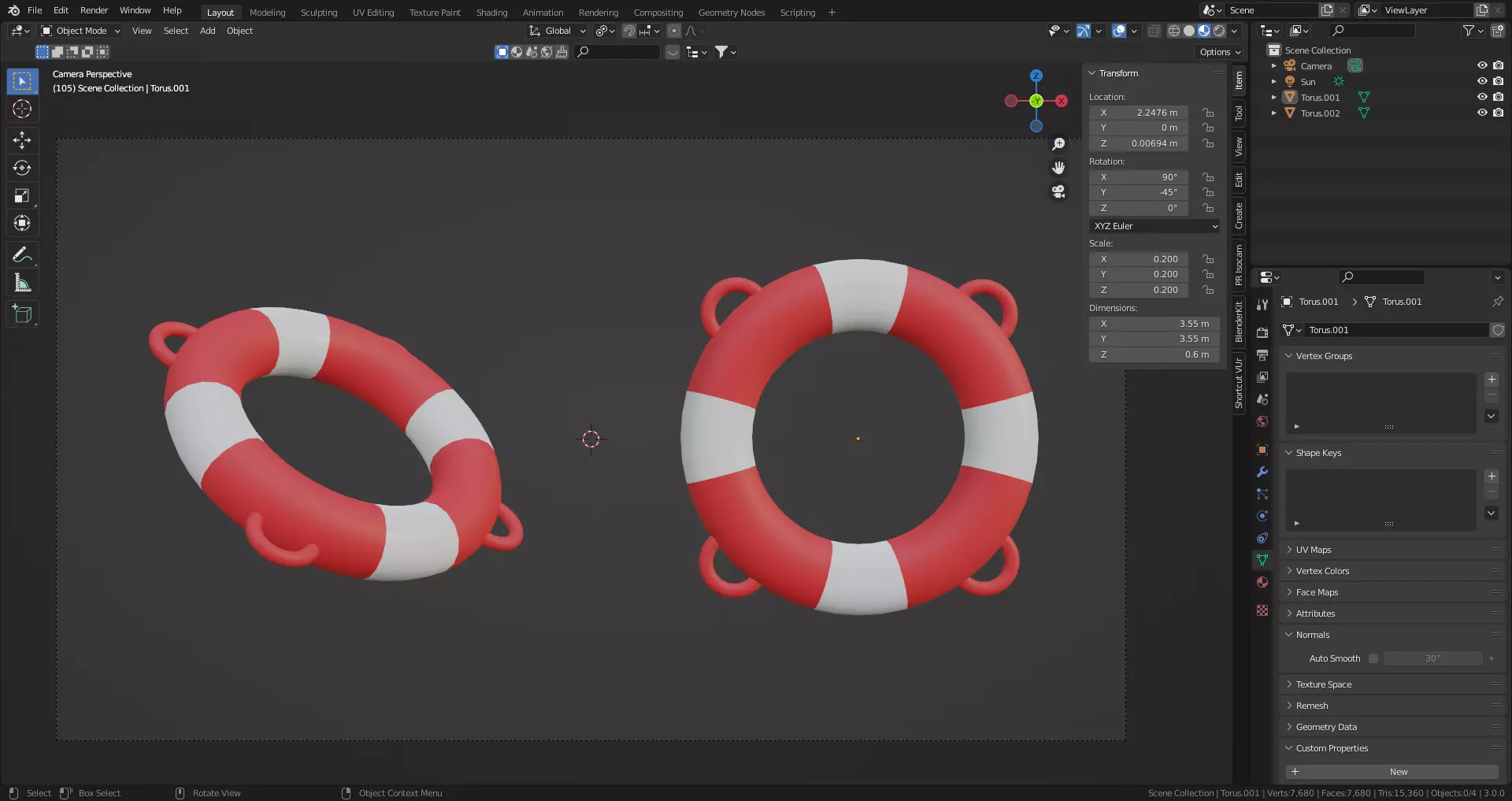Open the File menu
This screenshot has height=801, width=1512.
[x=35, y=10]
